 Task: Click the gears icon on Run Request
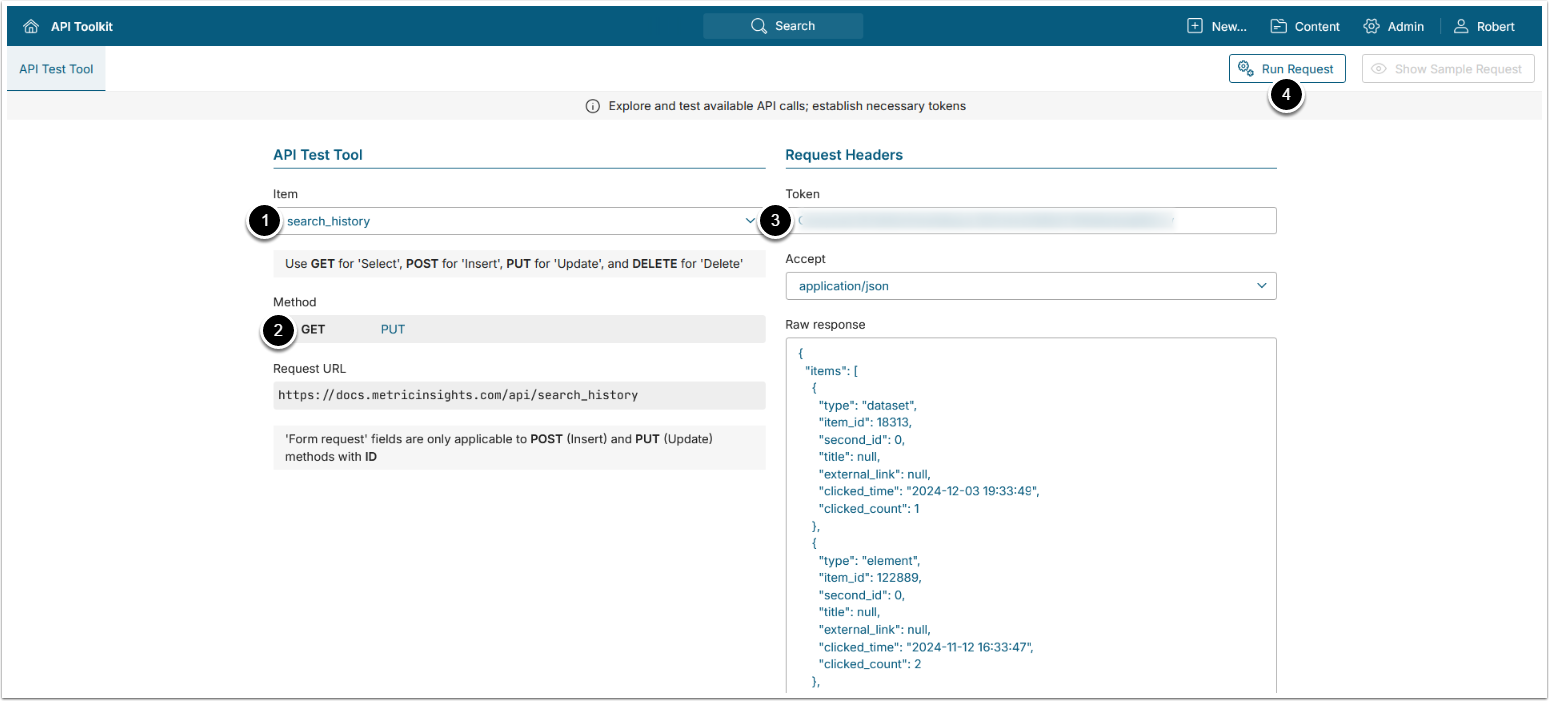1246,69
